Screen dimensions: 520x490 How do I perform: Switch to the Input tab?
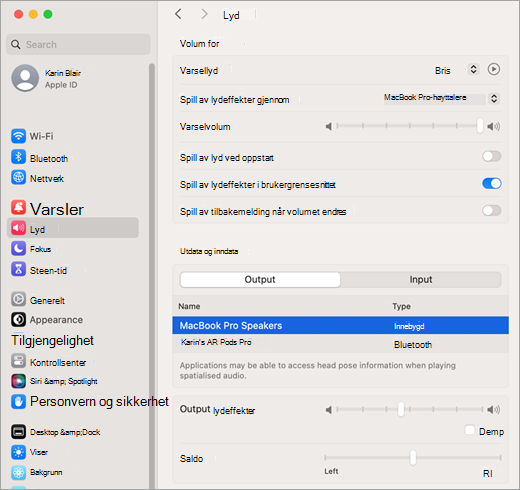421,280
